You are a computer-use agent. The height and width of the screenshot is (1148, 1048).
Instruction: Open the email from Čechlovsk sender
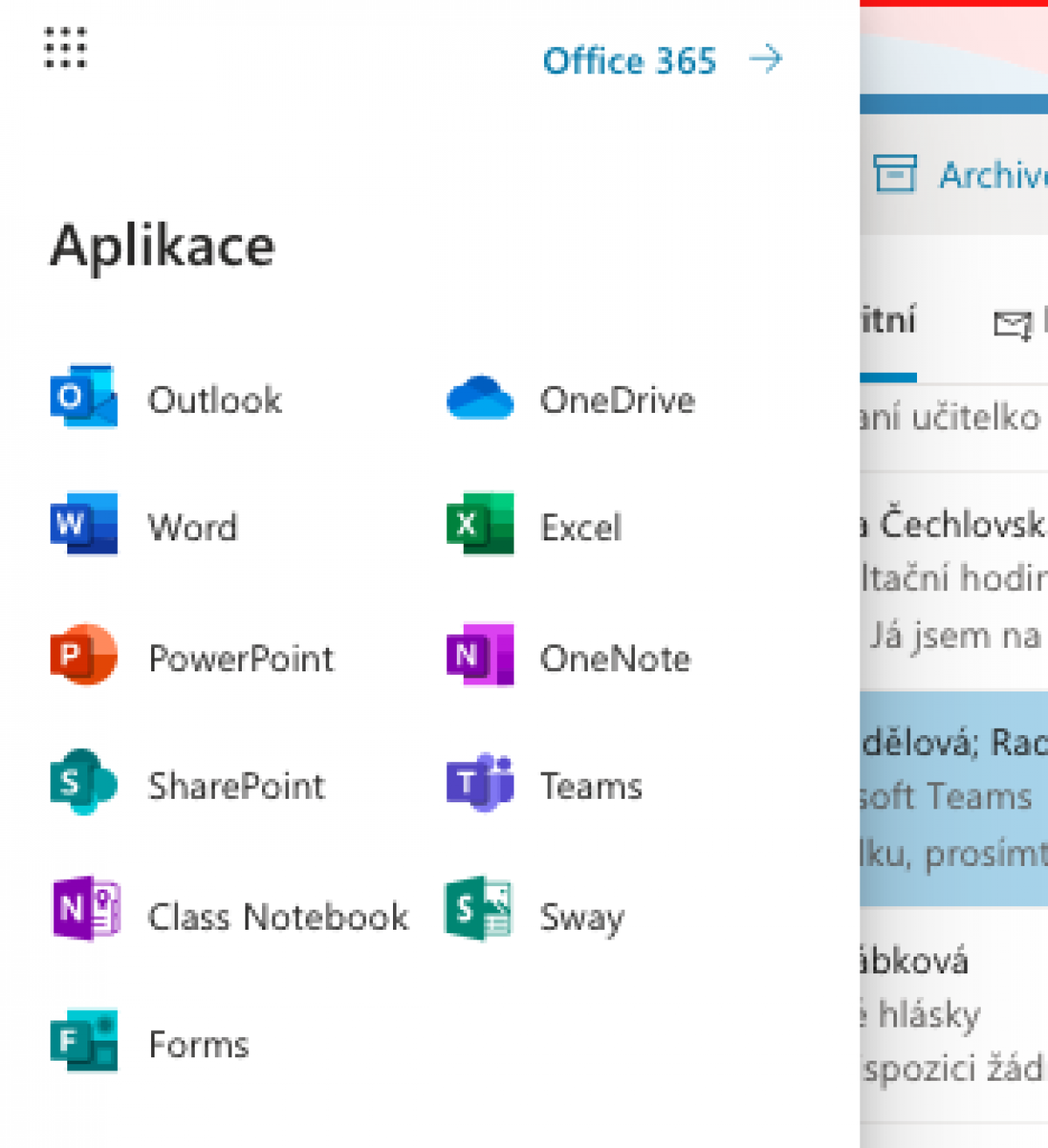coord(954,580)
